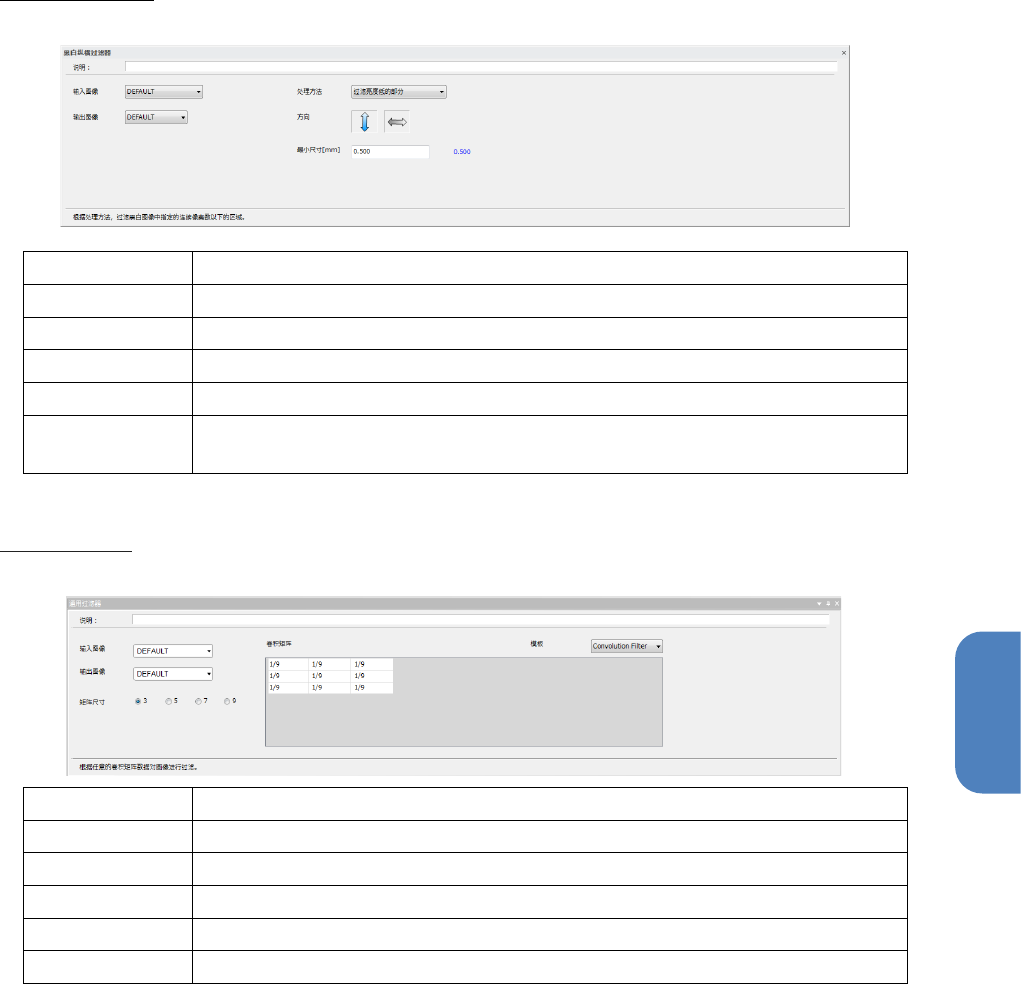Select matrix size 7 radio button
This screenshot has height=984, width=1021.
coord(198,701)
